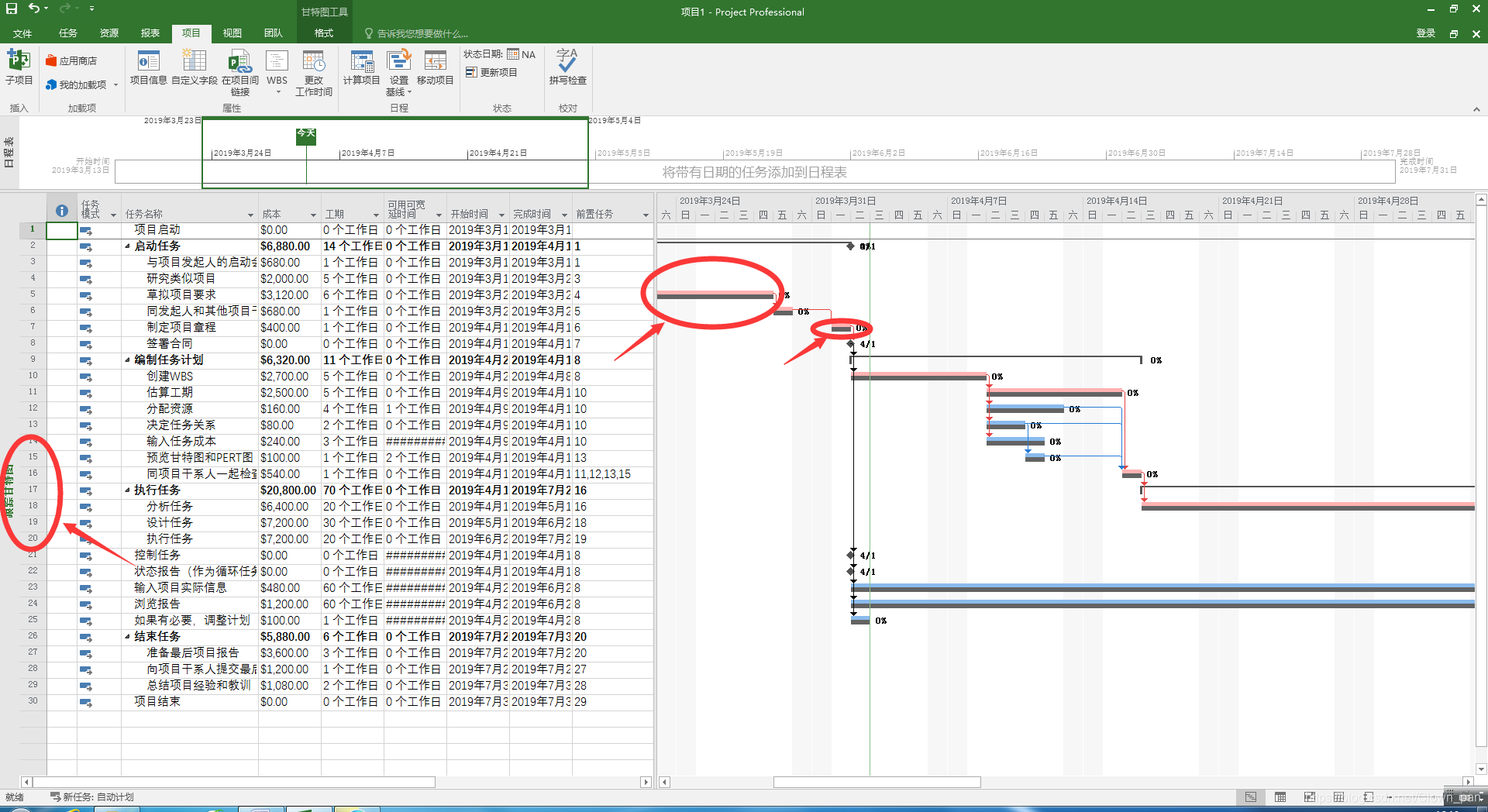Switch to the 视图 ribbon tab
The image size is (1488, 812).
coord(232,33)
